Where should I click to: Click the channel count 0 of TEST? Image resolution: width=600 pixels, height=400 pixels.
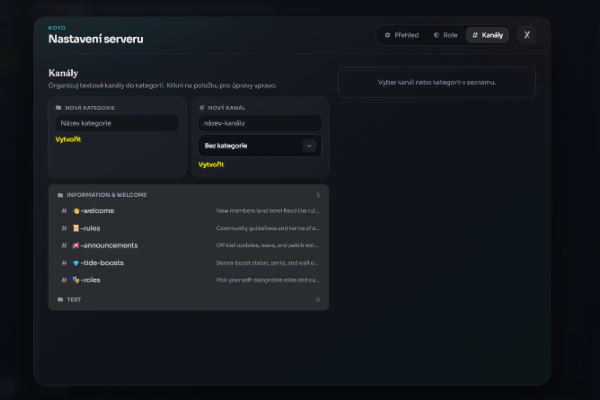318,300
